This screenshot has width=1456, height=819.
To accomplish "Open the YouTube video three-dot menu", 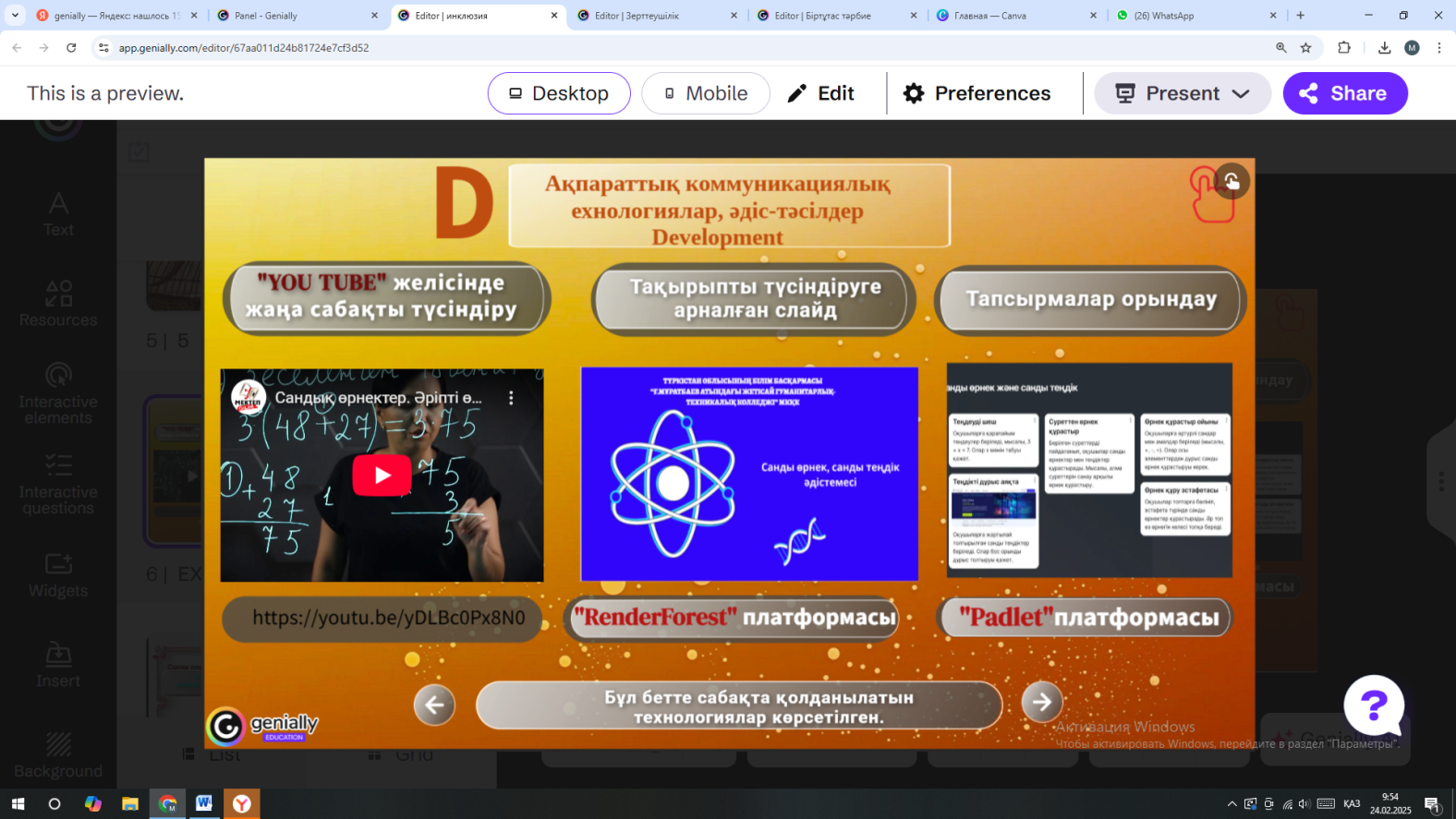I will pyautogui.click(x=511, y=398).
